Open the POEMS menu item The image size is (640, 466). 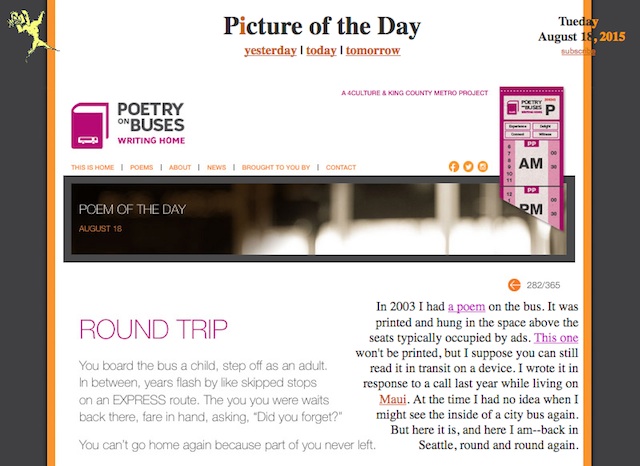142,167
